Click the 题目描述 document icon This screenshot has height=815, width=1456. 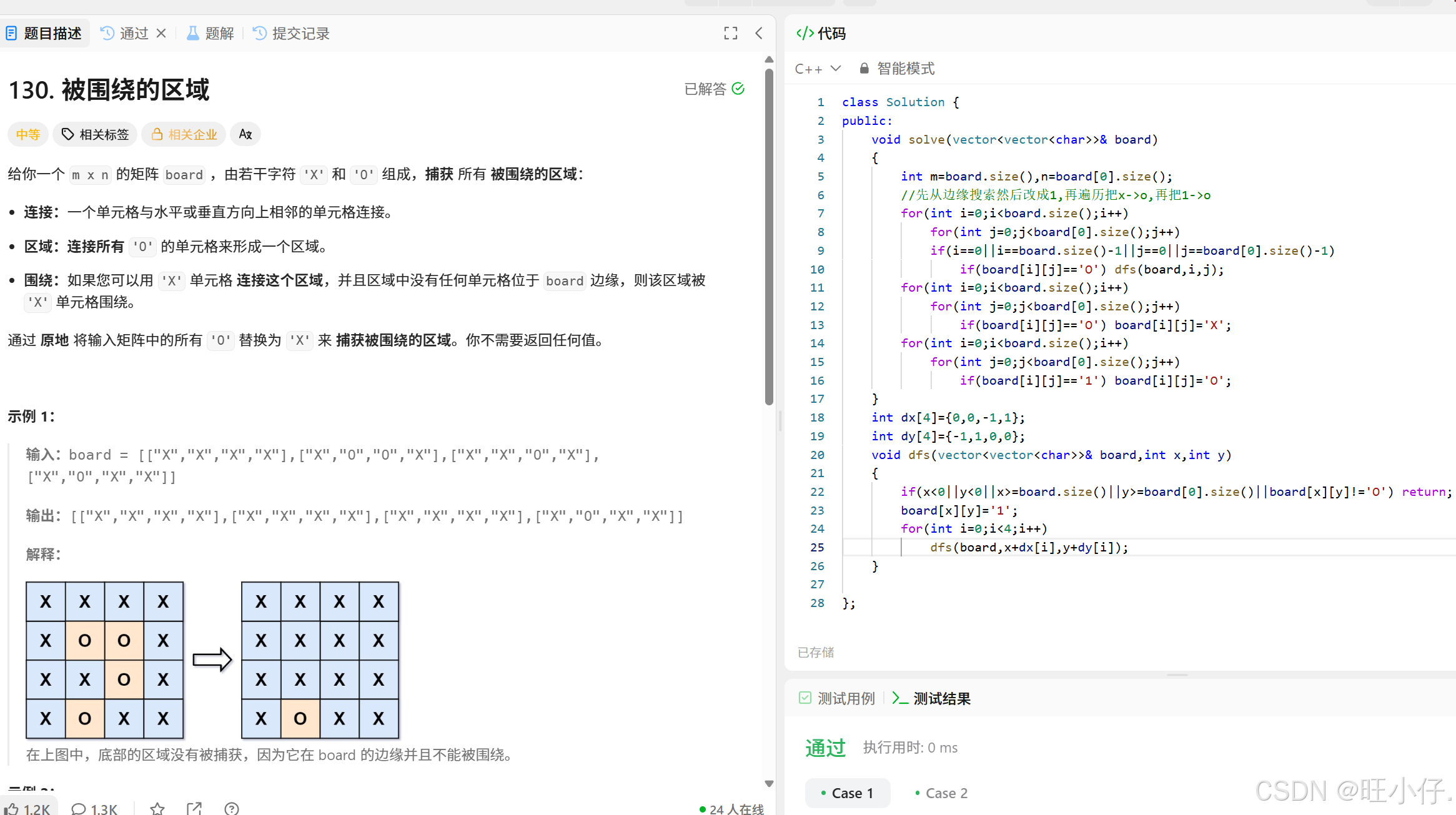pos(11,33)
